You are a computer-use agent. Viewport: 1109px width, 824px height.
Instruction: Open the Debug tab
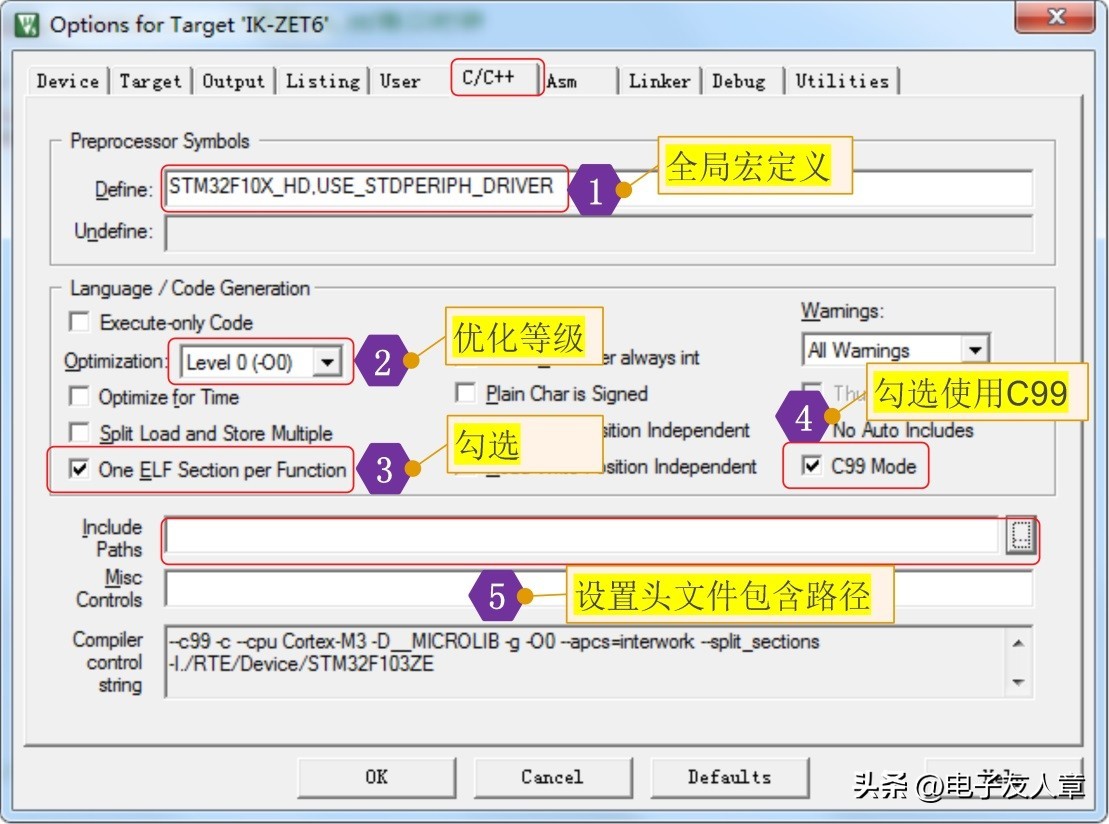point(740,80)
